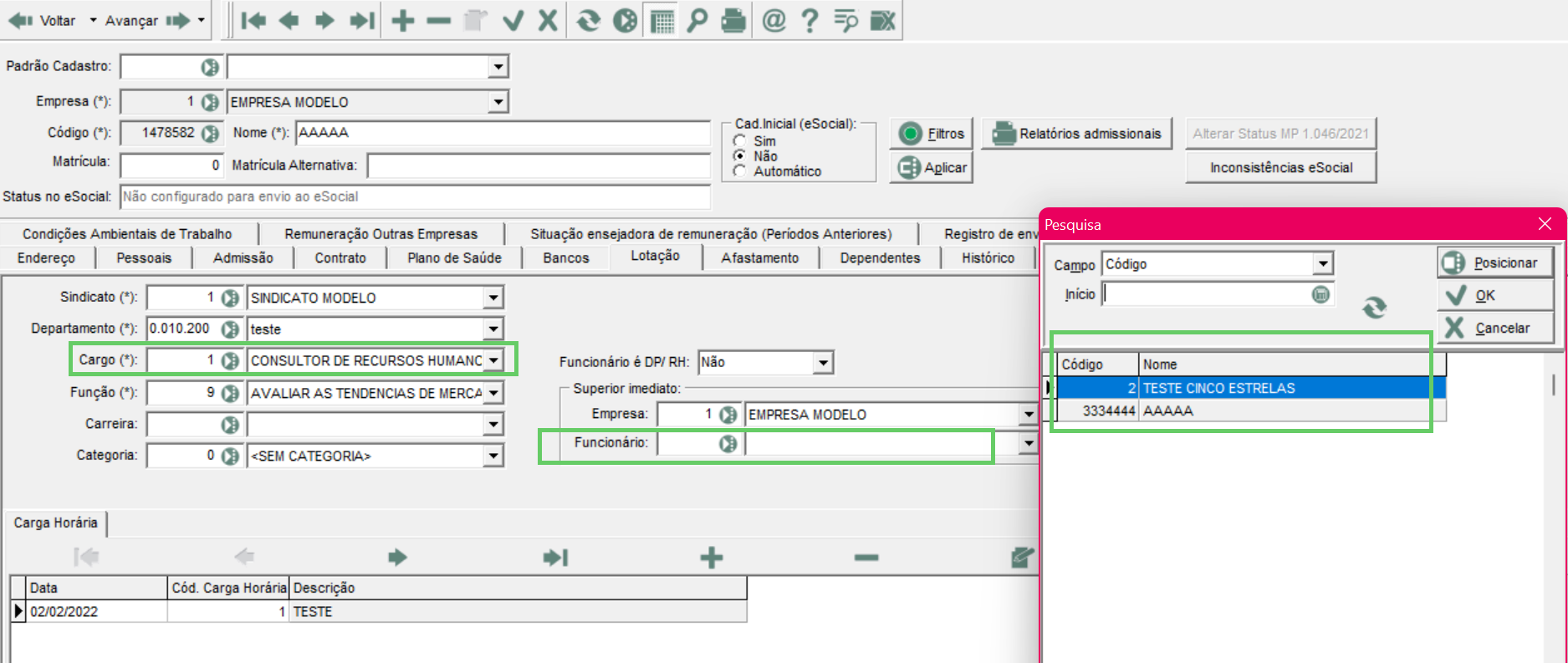
Task: Go to next record in top toolbar
Action: [324, 20]
